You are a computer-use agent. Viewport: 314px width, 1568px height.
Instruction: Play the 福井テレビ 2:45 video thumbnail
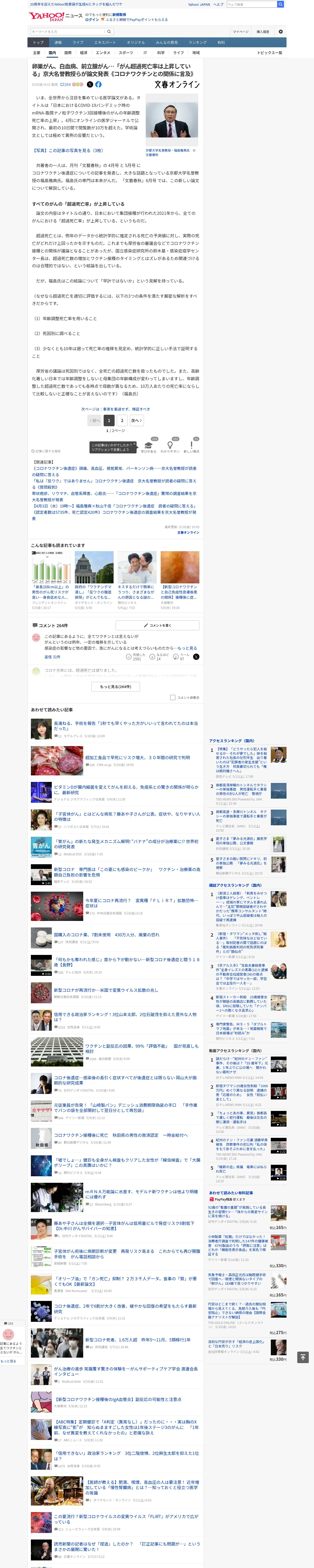pos(41,875)
